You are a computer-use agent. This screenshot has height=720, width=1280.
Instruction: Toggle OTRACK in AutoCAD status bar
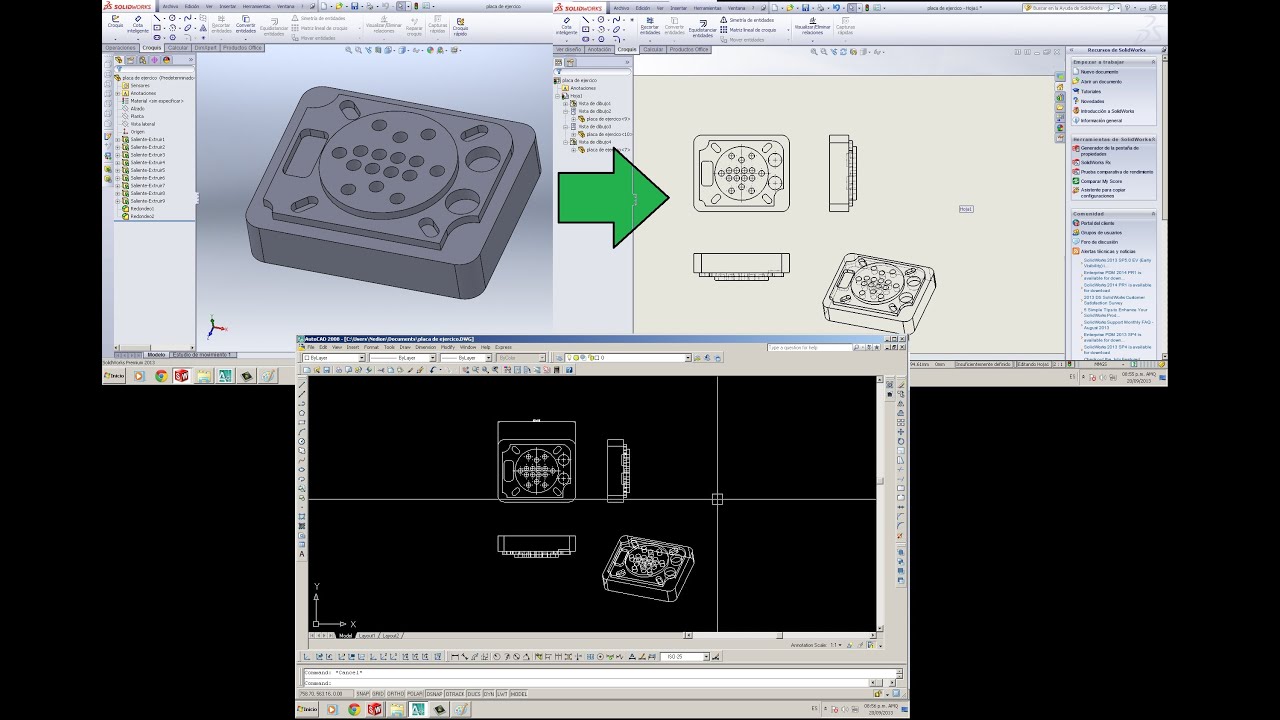pyautogui.click(x=455, y=694)
